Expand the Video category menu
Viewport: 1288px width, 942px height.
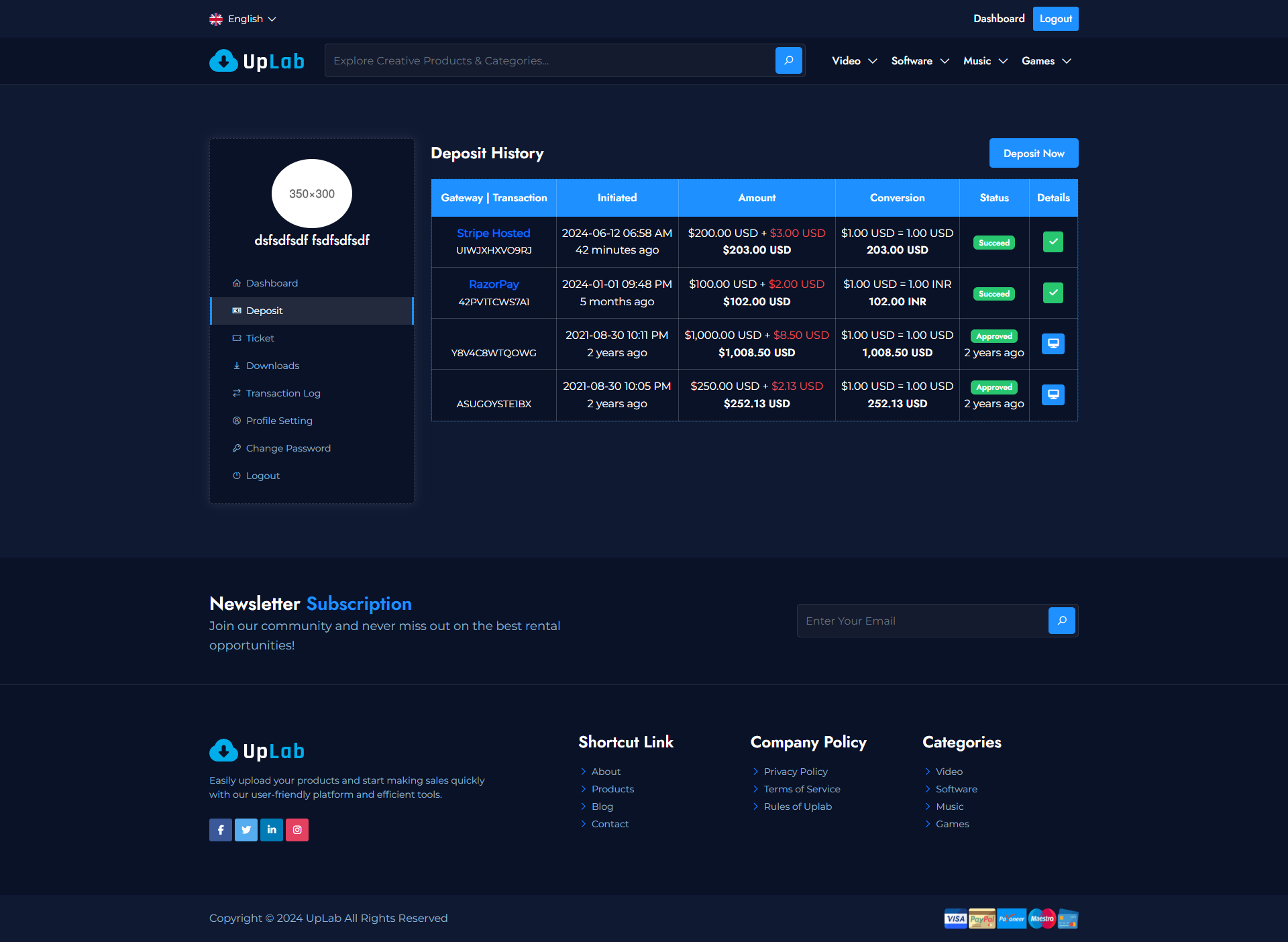(x=854, y=61)
